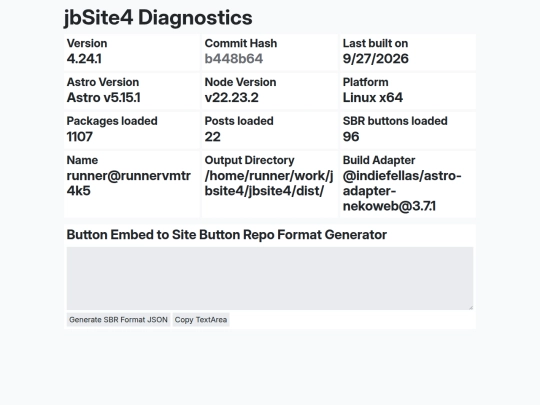Focus the button embed textarea

coord(270,278)
